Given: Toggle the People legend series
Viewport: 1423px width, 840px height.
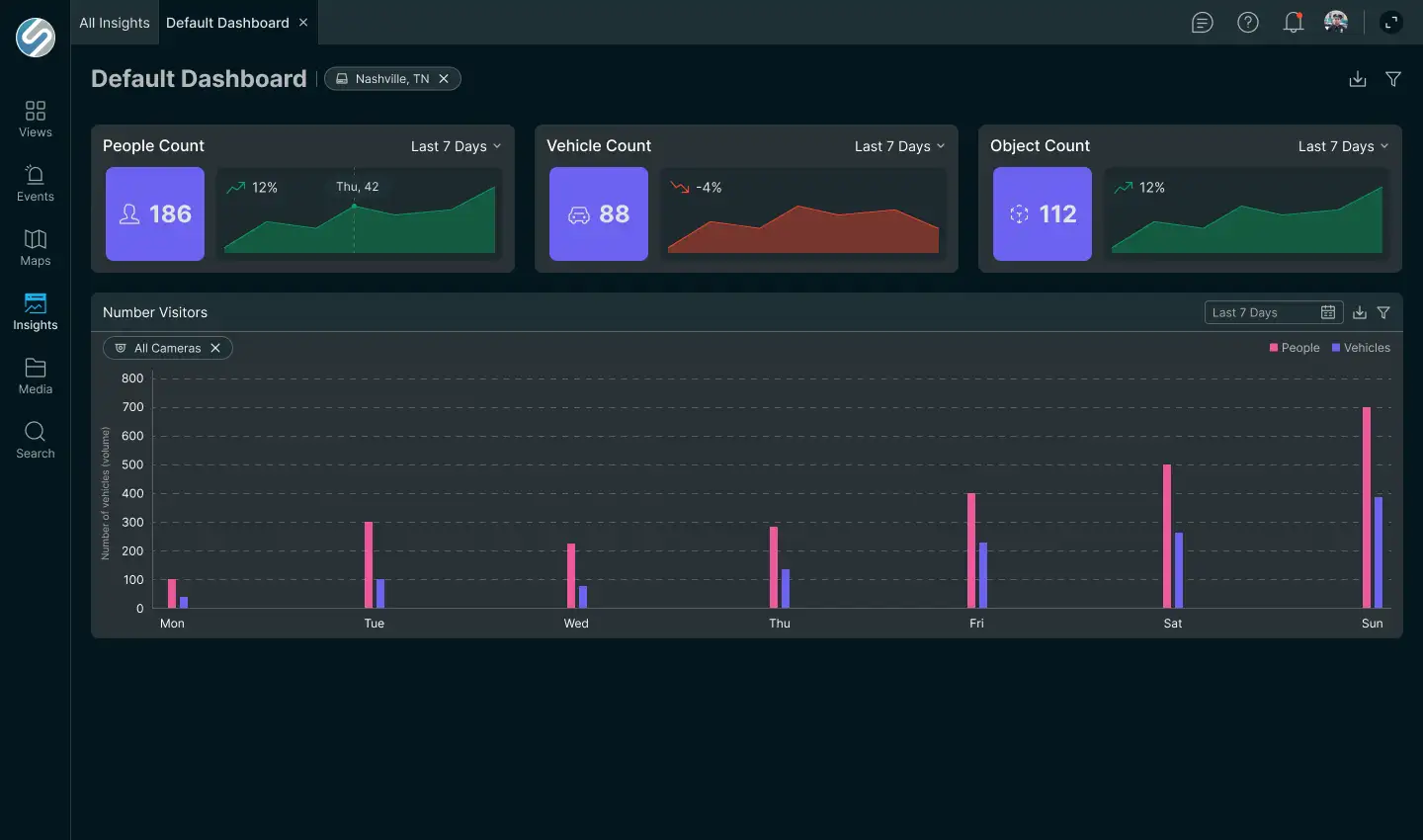Looking at the screenshot, I should tap(1295, 348).
